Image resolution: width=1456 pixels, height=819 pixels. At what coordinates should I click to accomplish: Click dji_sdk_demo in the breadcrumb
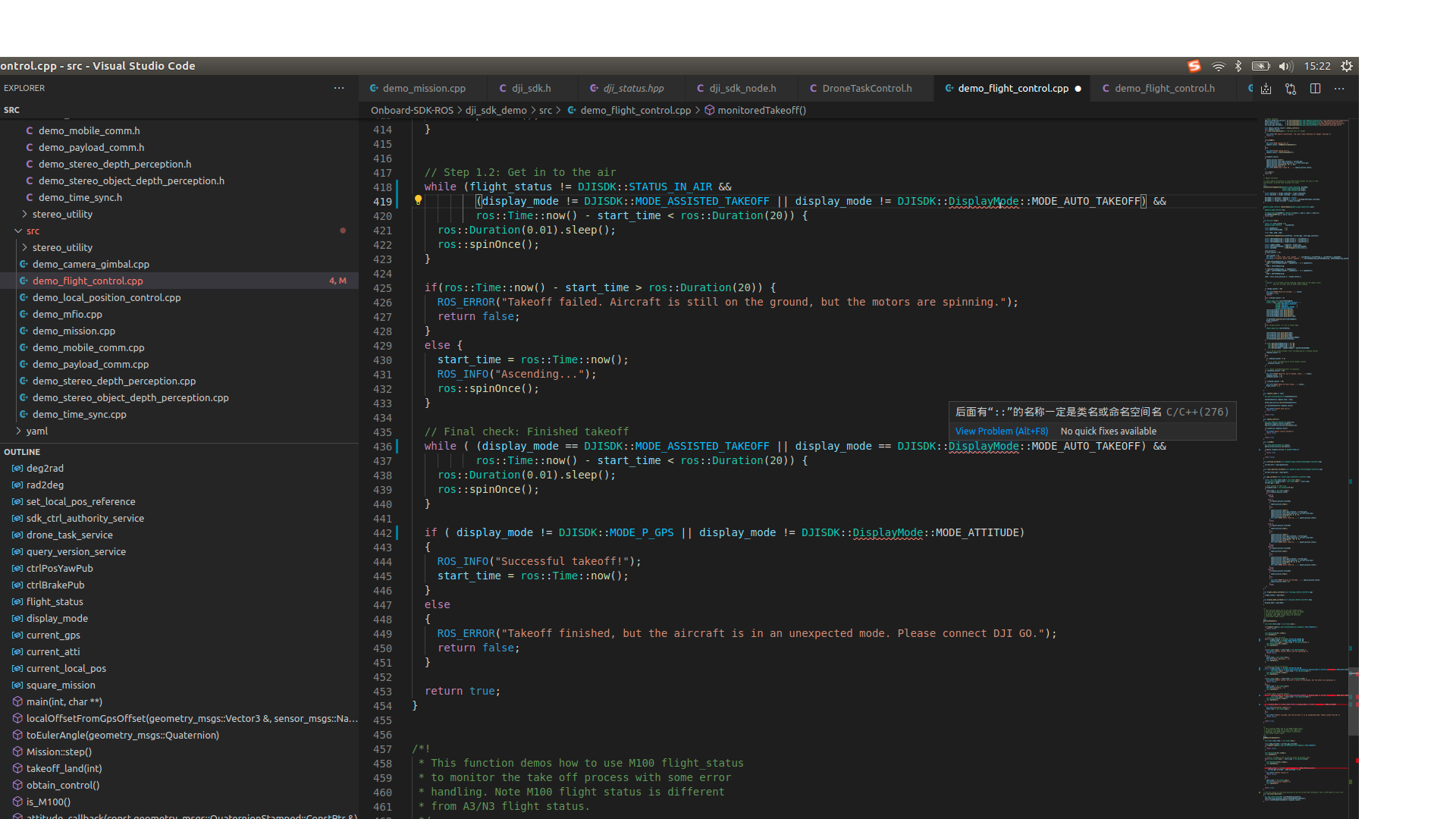[x=496, y=111]
